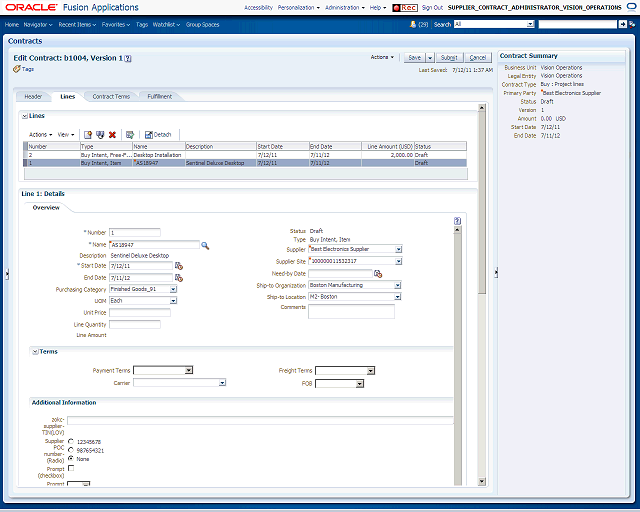Collapse the Terms section
This screenshot has width=640, height=512.
[35, 352]
